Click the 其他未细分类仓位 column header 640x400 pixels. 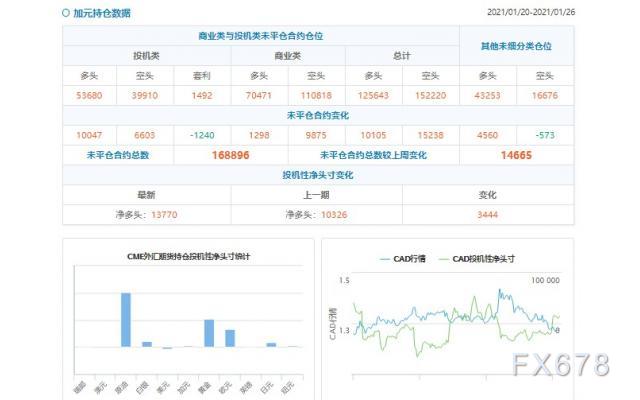(x=516, y=46)
